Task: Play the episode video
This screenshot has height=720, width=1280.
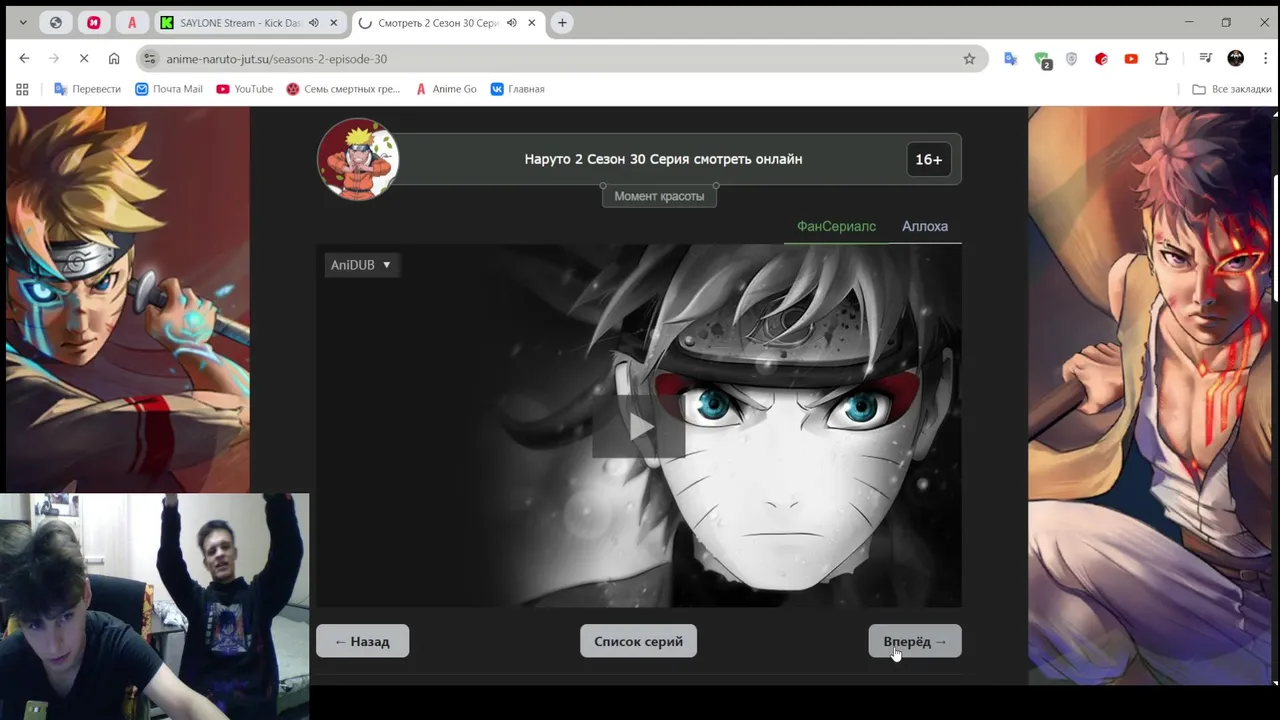Action: point(639,427)
